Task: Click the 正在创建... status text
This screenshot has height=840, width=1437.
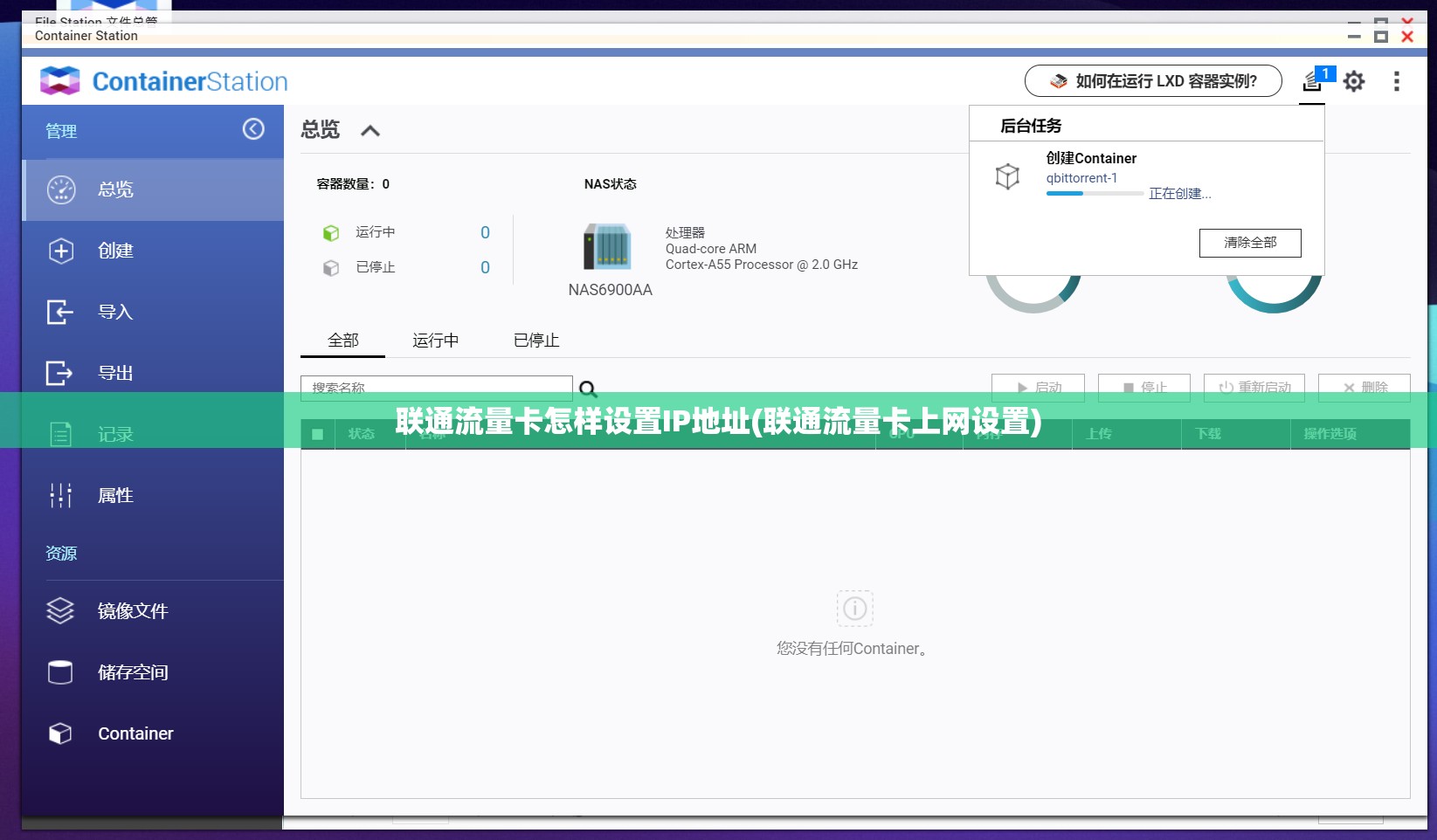Action: [1180, 194]
